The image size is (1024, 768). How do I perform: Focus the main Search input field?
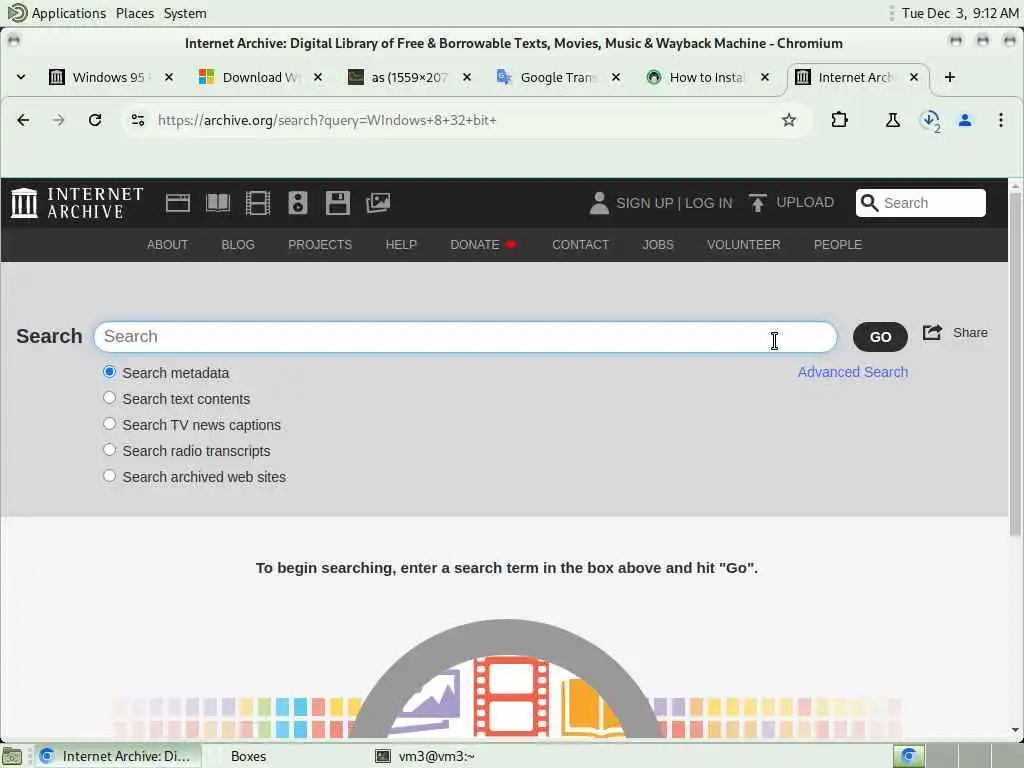pos(465,337)
